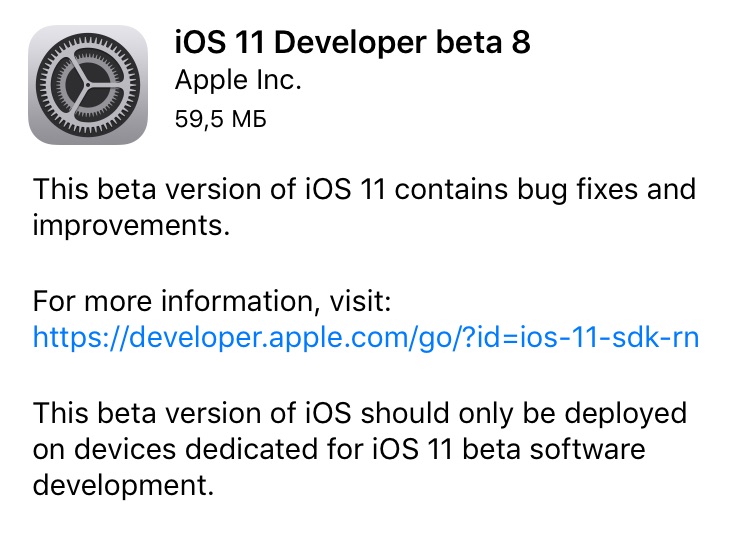Click the 'on devices dedicated for iOS 11' line
Image resolution: width=750 pixels, height=544 pixels.
[x=243, y=450]
